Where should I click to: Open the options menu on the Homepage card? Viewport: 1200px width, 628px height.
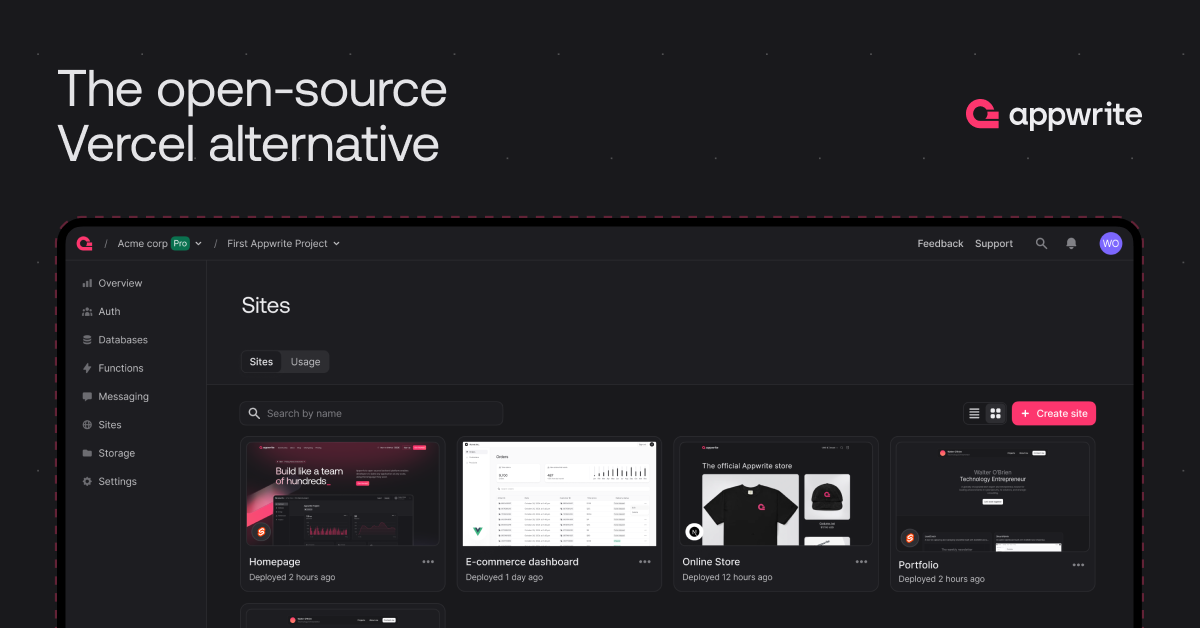pos(428,562)
